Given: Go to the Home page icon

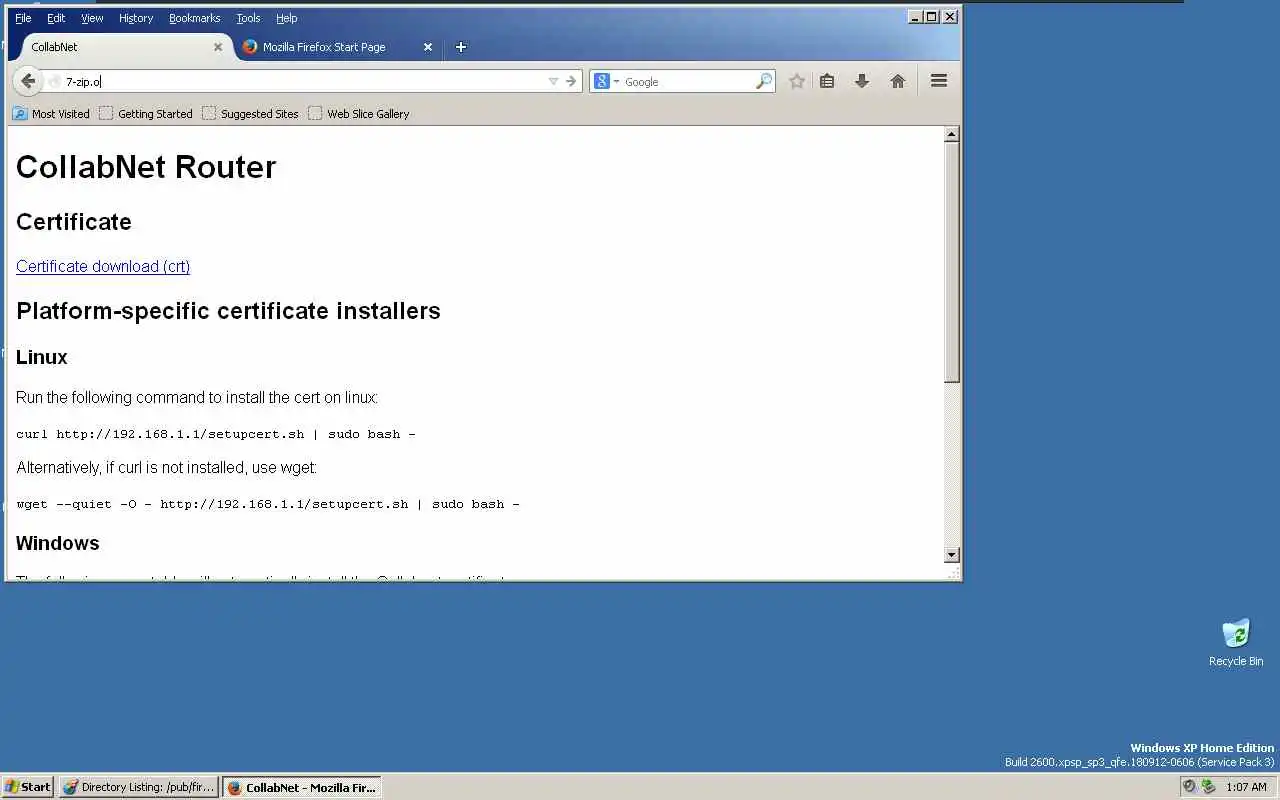Looking at the screenshot, I should tap(898, 81).
